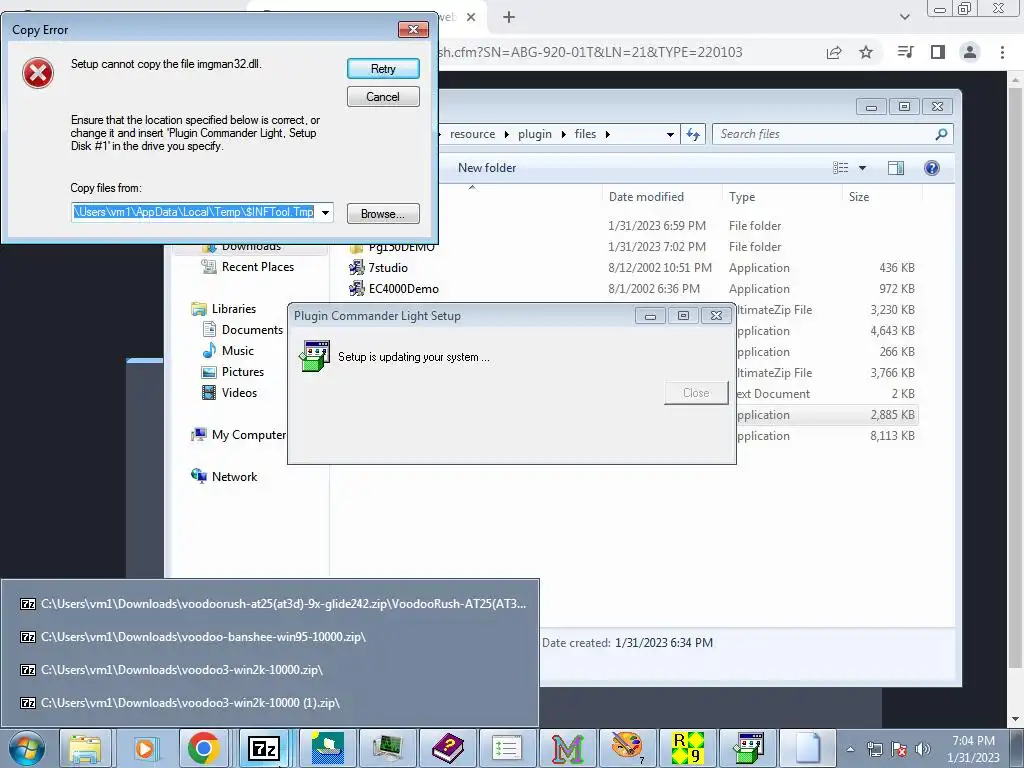This screenshot has width=1024, height=768.
Task: Click Chrome's share page icon
Action: (x=834, y=52)
